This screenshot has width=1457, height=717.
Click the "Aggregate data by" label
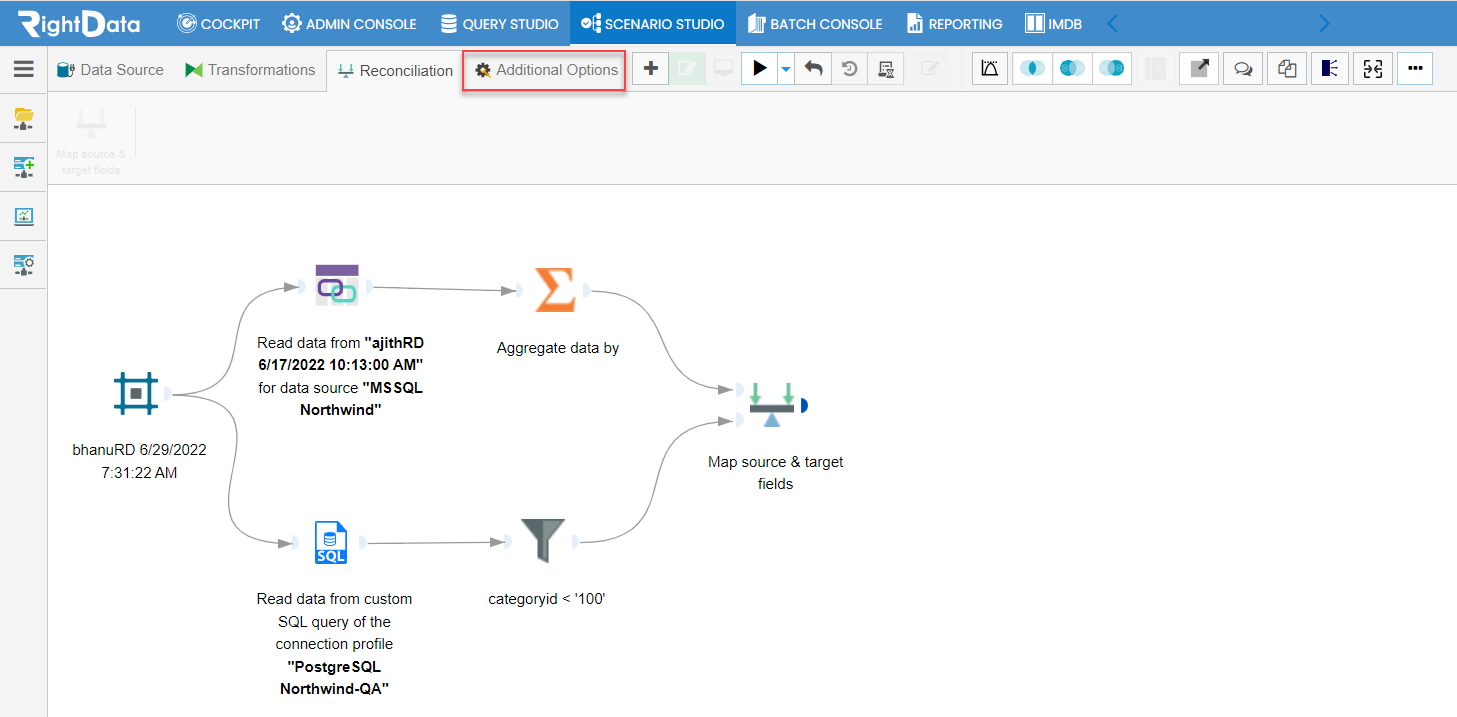pos(558,348)
